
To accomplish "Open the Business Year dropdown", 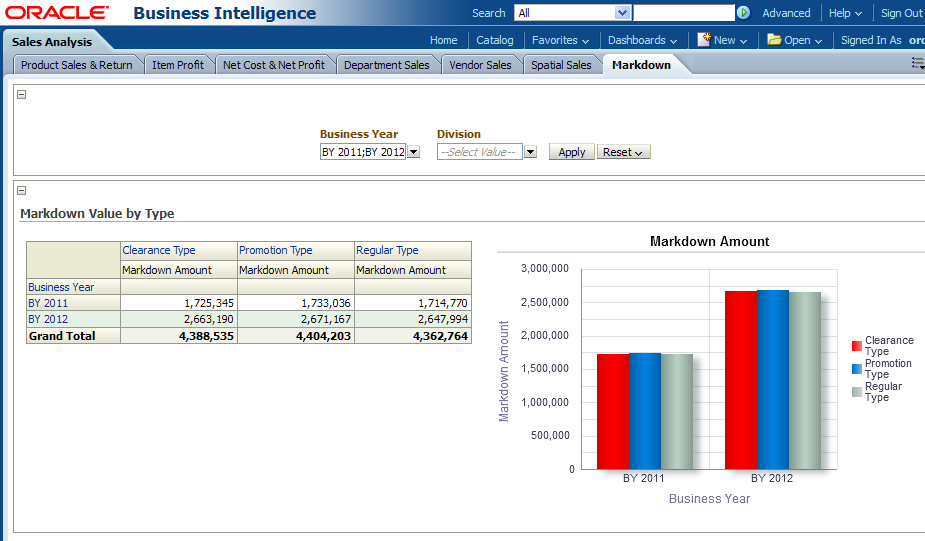I will (x=414, y=152).
